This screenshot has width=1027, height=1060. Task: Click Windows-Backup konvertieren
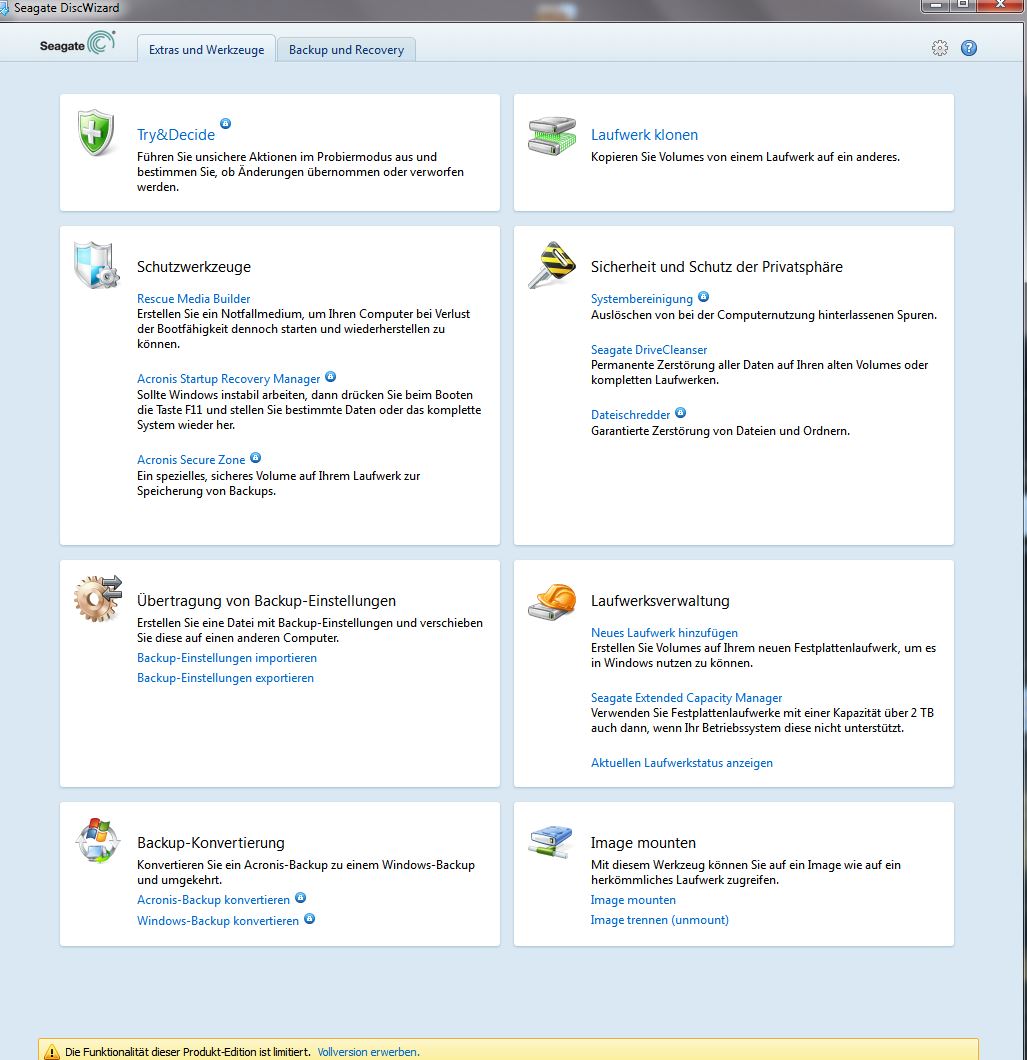coord(218,921)
